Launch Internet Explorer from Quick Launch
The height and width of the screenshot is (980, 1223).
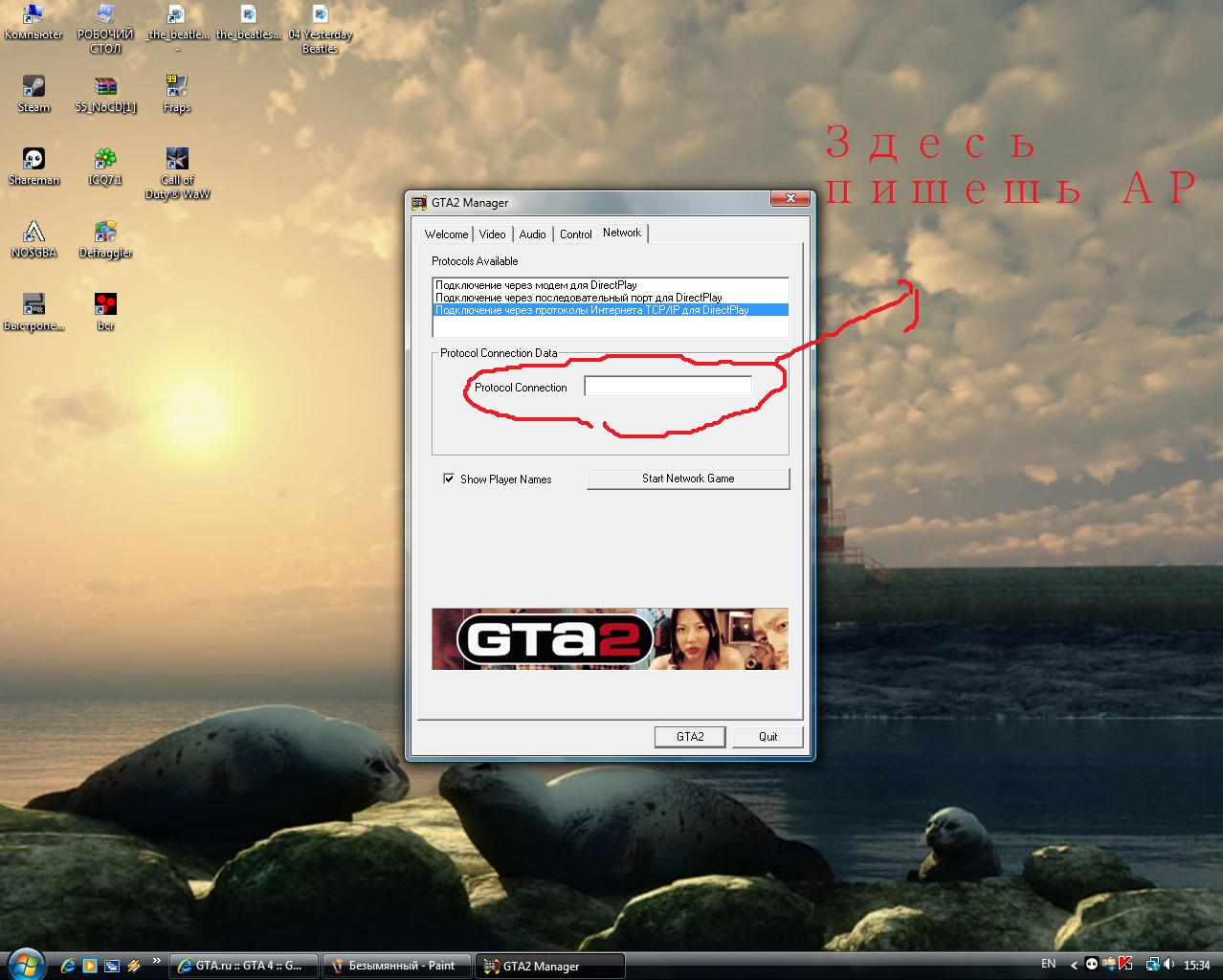[67, 966]
